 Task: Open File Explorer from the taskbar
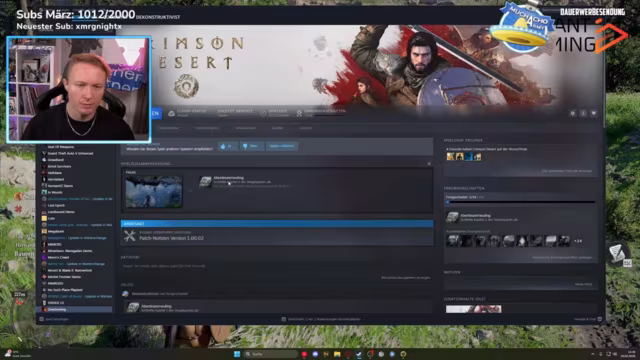tap(337, 354)
